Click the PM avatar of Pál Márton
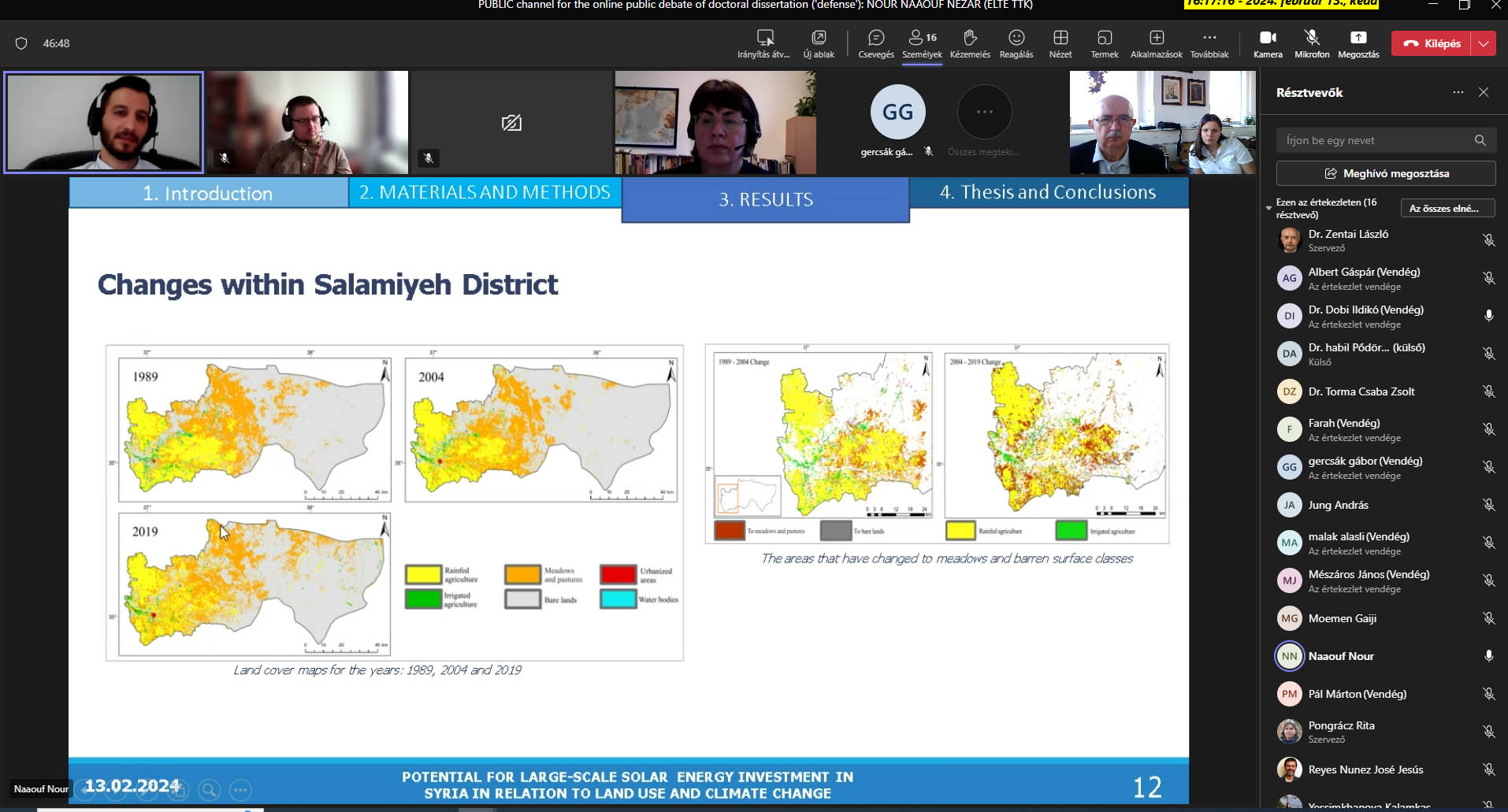 tap(1289, 694)
